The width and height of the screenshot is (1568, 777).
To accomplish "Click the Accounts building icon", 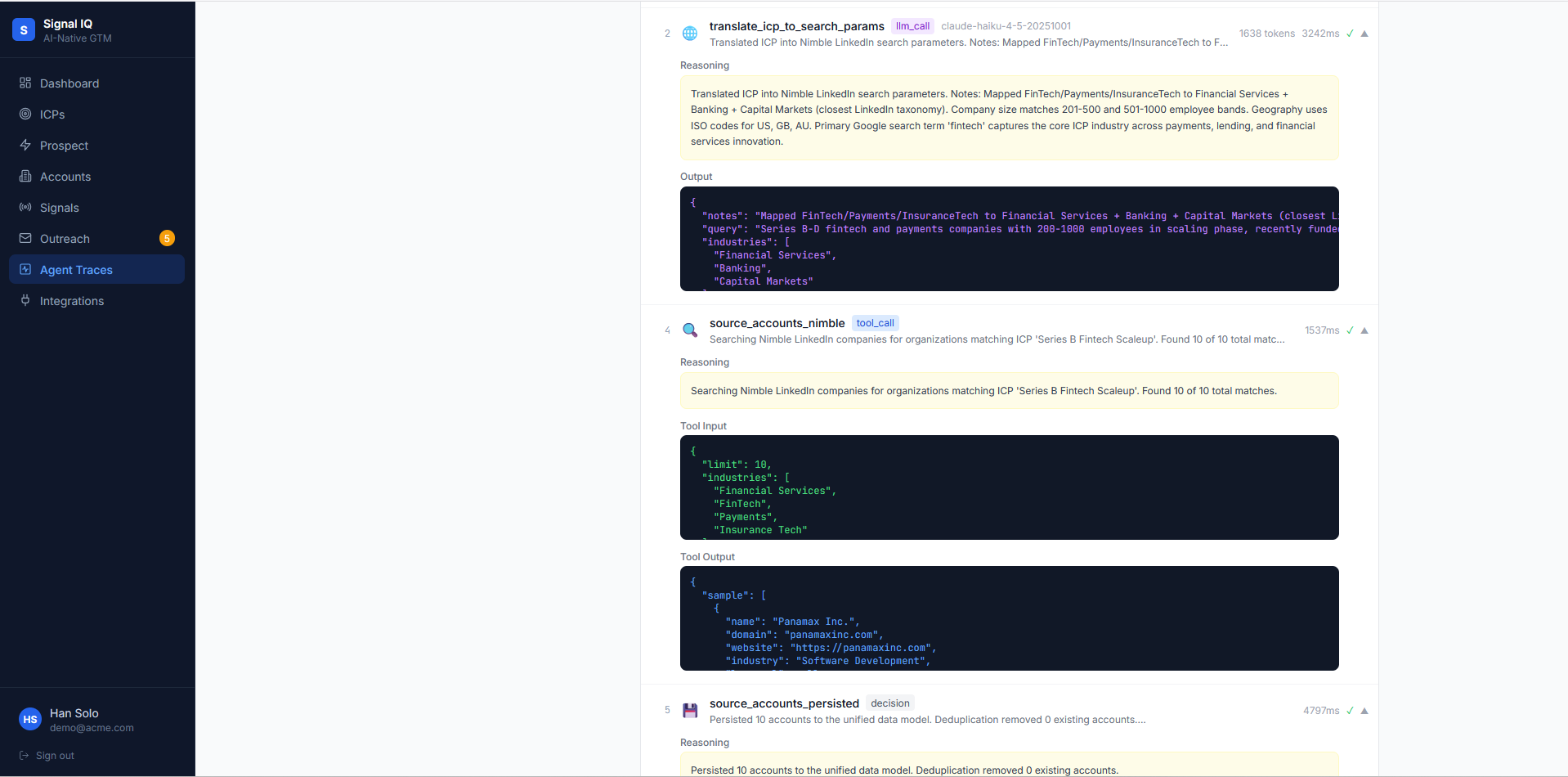I will (x=25, y=176).
